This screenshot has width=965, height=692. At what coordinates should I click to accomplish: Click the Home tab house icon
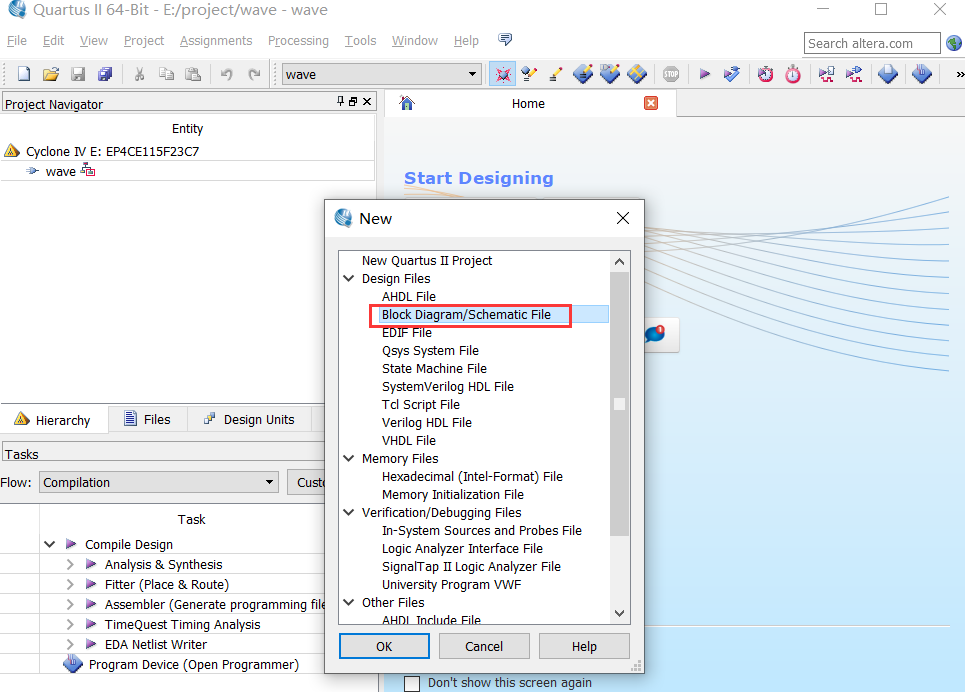407,103
